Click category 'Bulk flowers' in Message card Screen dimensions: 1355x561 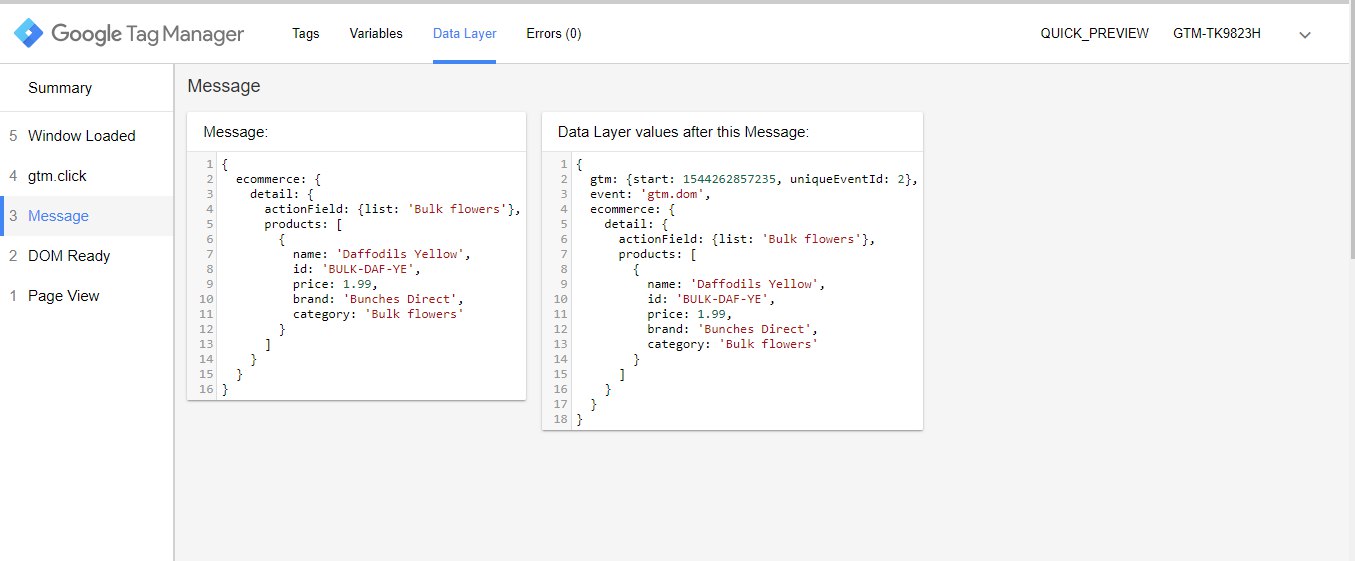[x=414, y=314]
